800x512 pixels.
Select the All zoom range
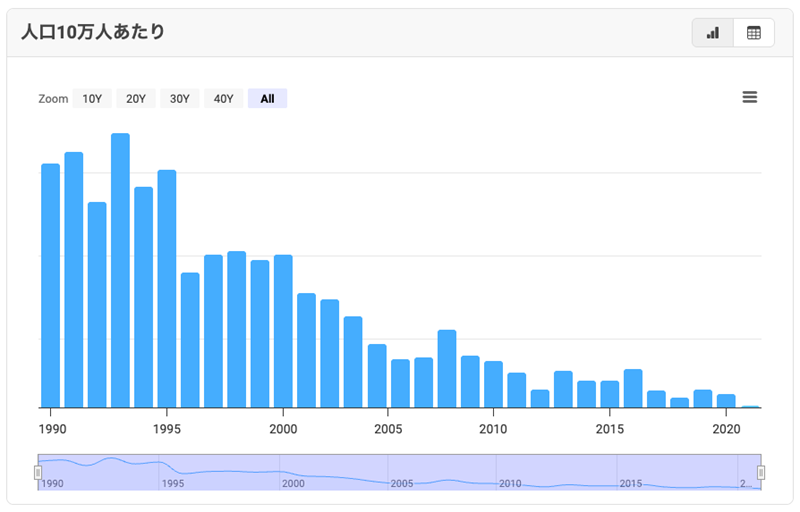coord(267,98)
